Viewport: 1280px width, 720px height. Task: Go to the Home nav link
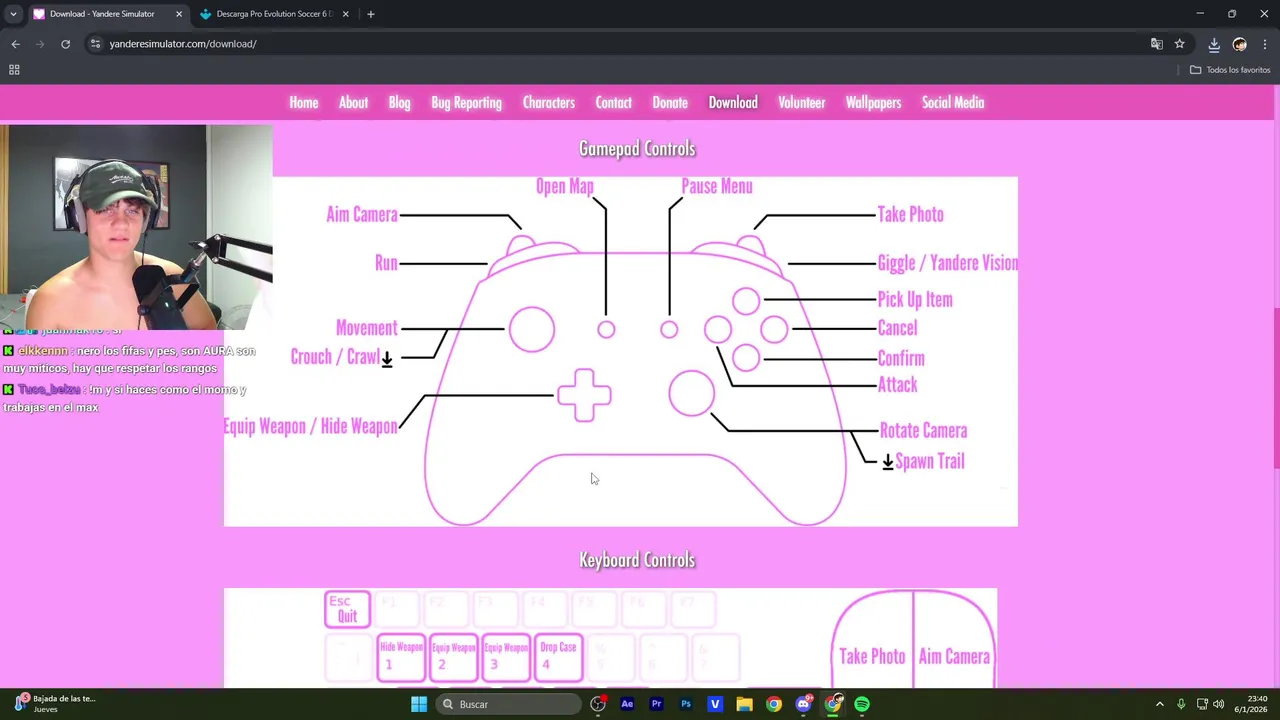(x=304, y=102)
